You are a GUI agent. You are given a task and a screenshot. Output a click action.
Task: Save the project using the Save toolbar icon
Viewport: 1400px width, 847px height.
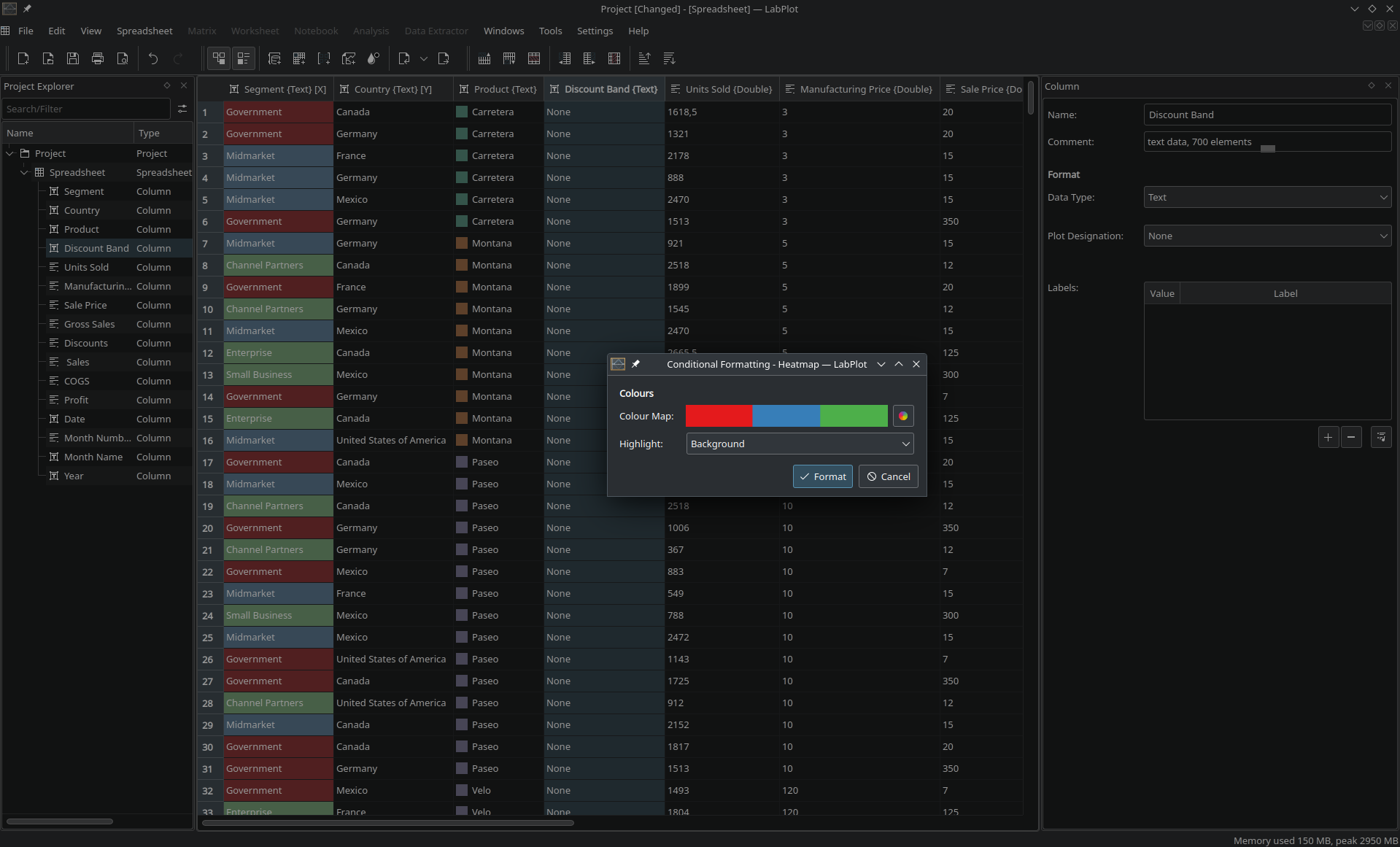(x=72, y=58)
